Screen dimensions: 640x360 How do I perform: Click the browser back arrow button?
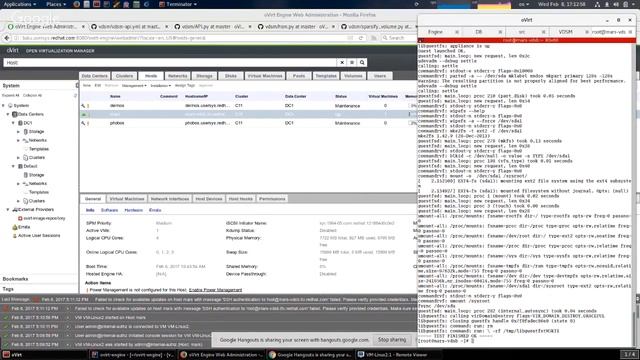point(7,38)
